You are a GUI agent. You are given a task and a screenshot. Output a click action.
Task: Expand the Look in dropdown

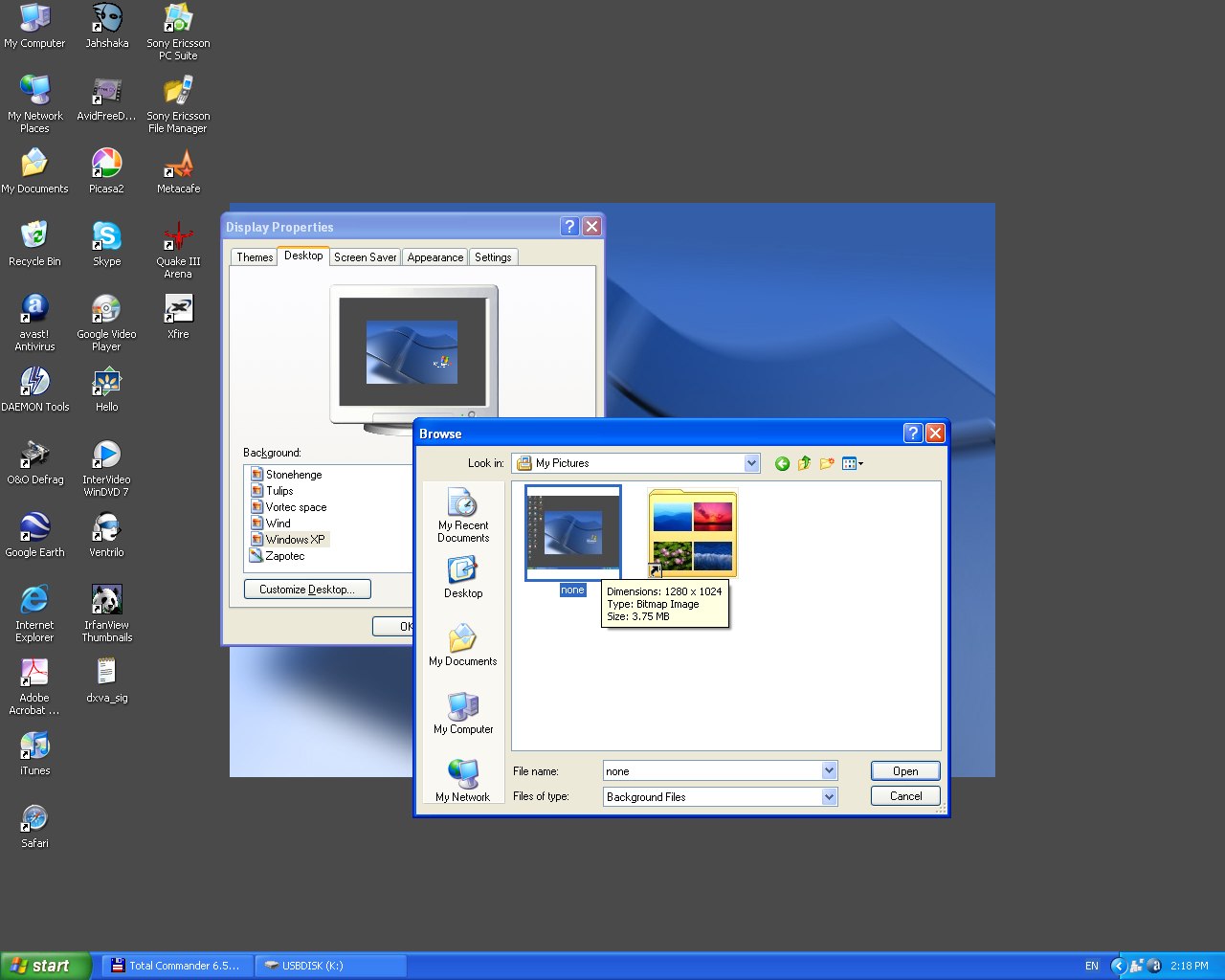(751, 463)
